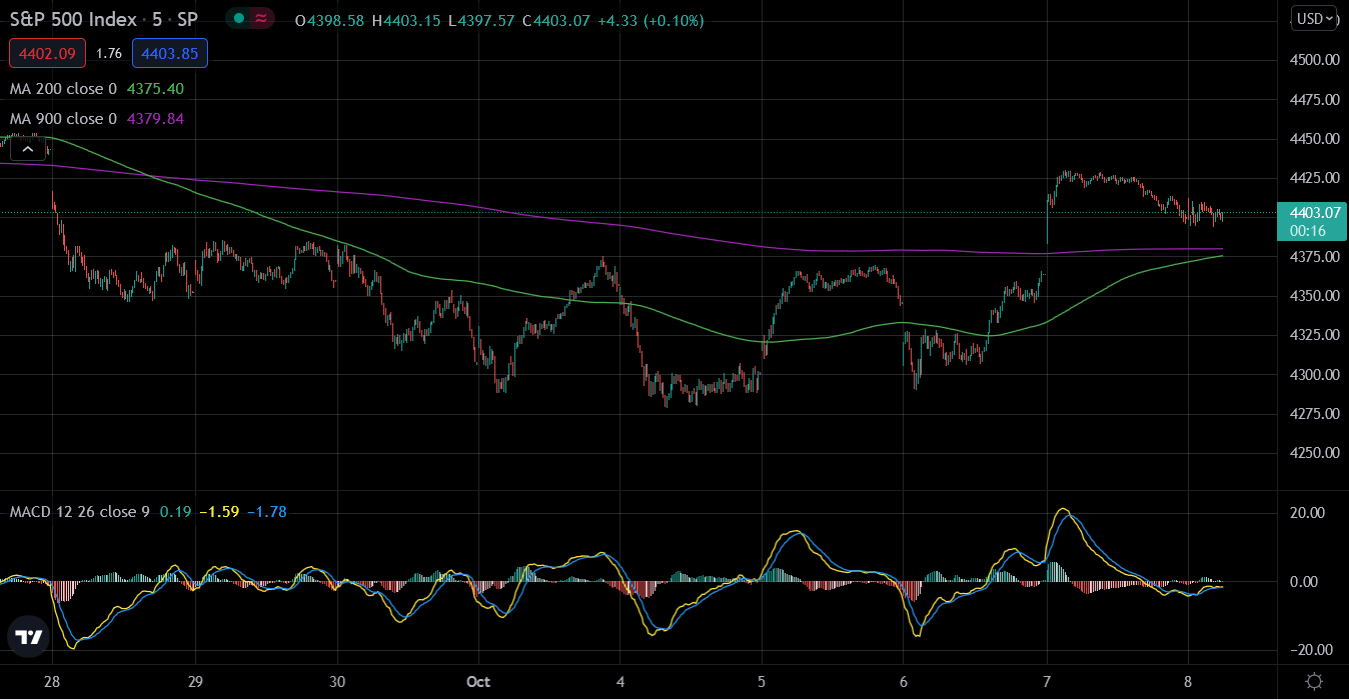The width and height of the screenshot is (1349, 700).
Task: Select the MA 900 close indicator legend
Action: 63,118
